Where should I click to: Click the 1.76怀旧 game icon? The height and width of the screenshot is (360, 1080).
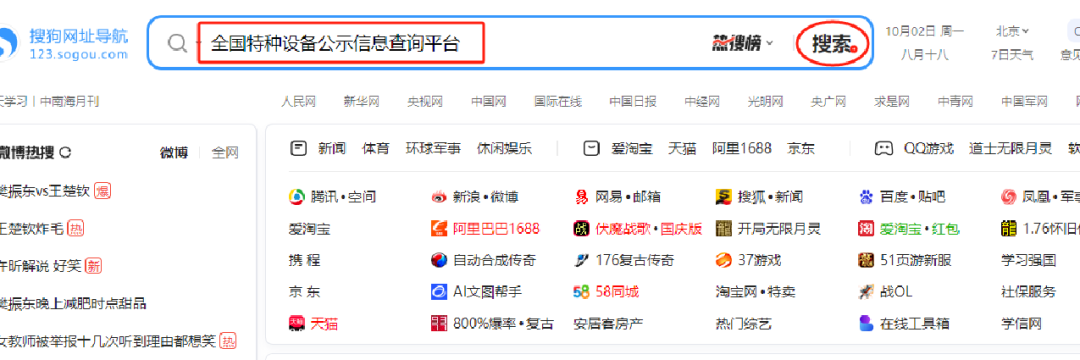pos(1009,229)
